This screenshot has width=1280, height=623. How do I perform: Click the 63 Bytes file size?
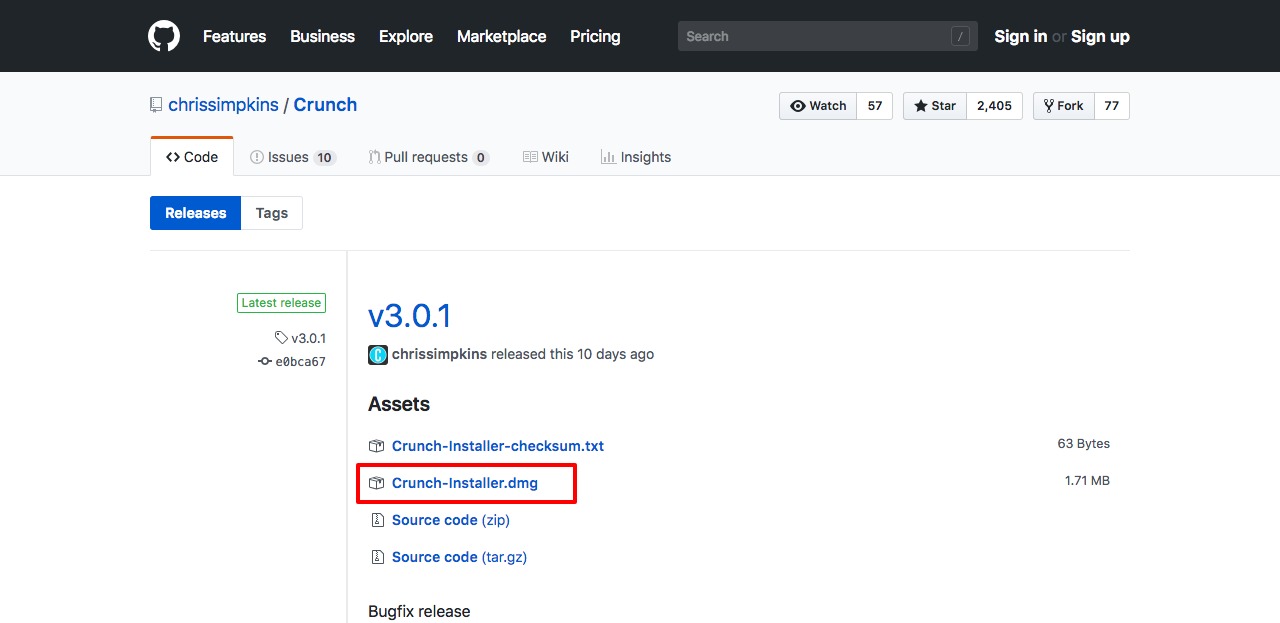1084,444
